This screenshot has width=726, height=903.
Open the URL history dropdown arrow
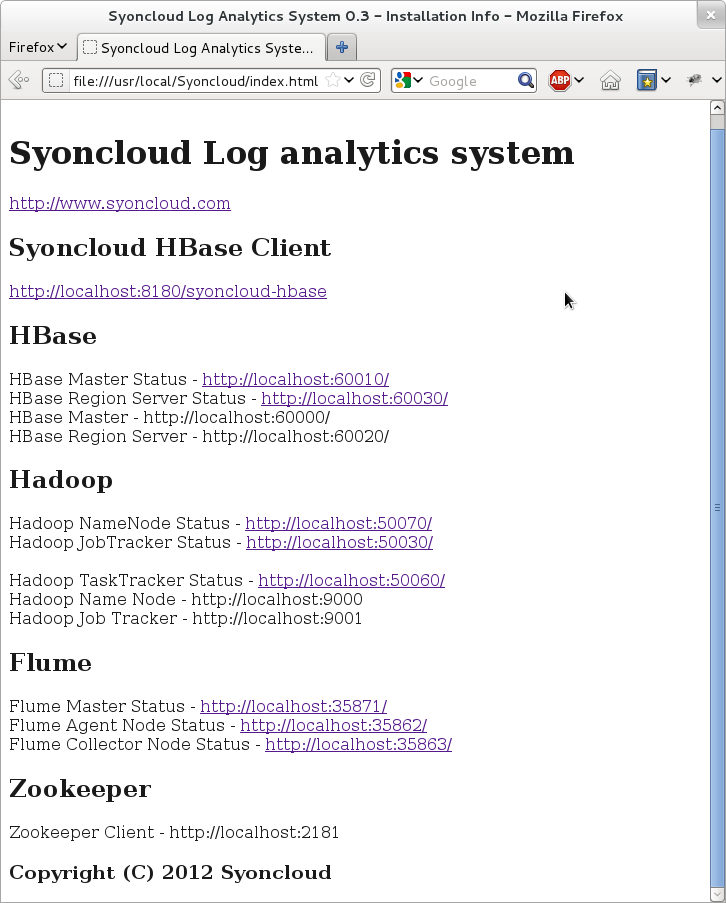349,80
